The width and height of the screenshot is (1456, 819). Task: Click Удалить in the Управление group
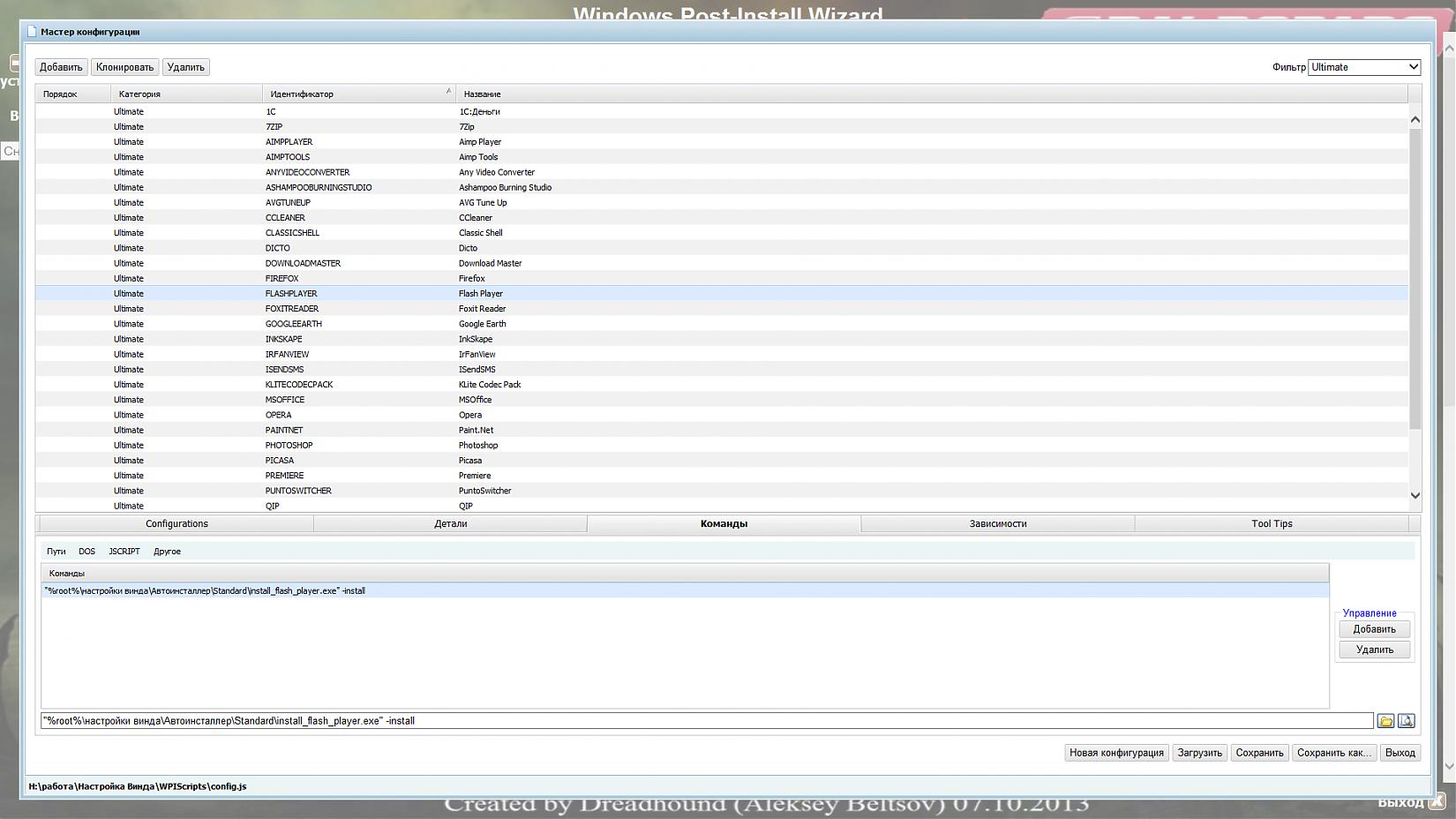click(1374, 650)
